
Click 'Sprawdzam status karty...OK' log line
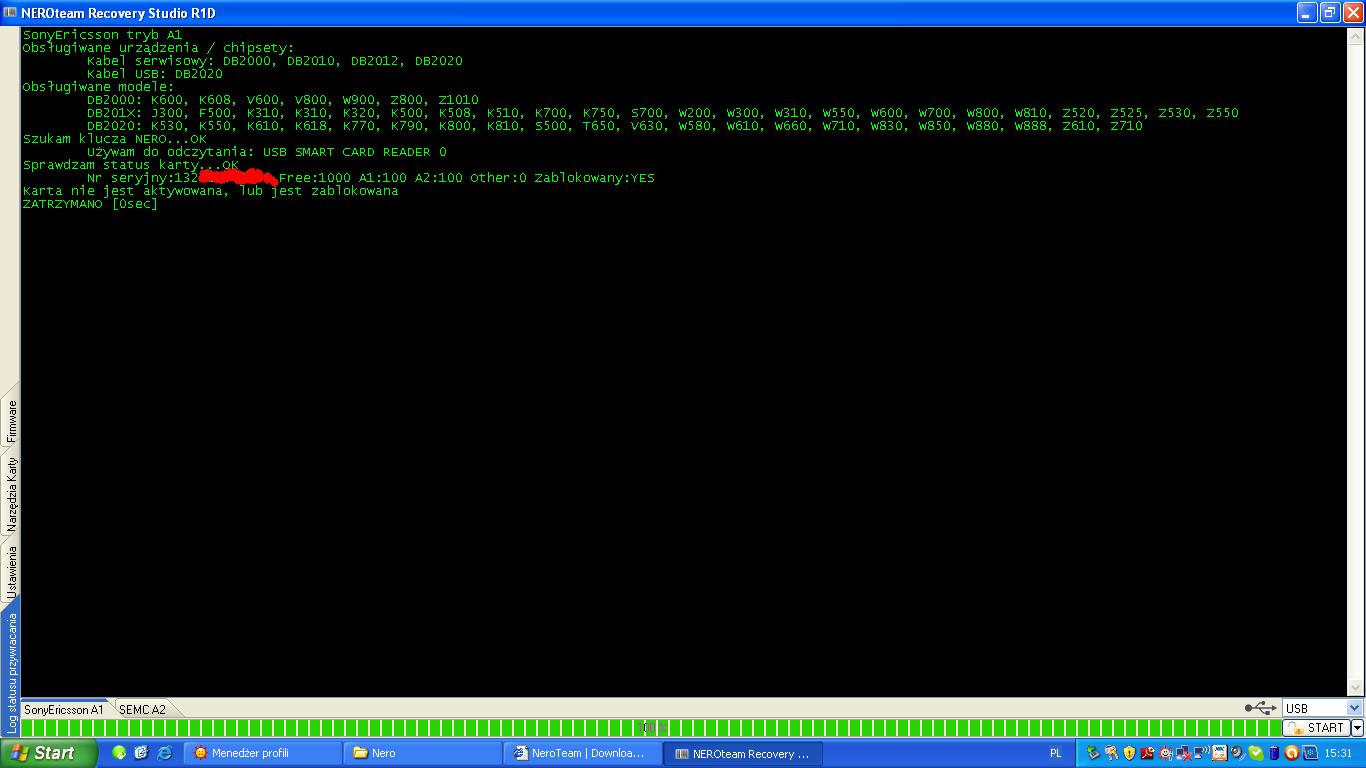click(131, 165)
